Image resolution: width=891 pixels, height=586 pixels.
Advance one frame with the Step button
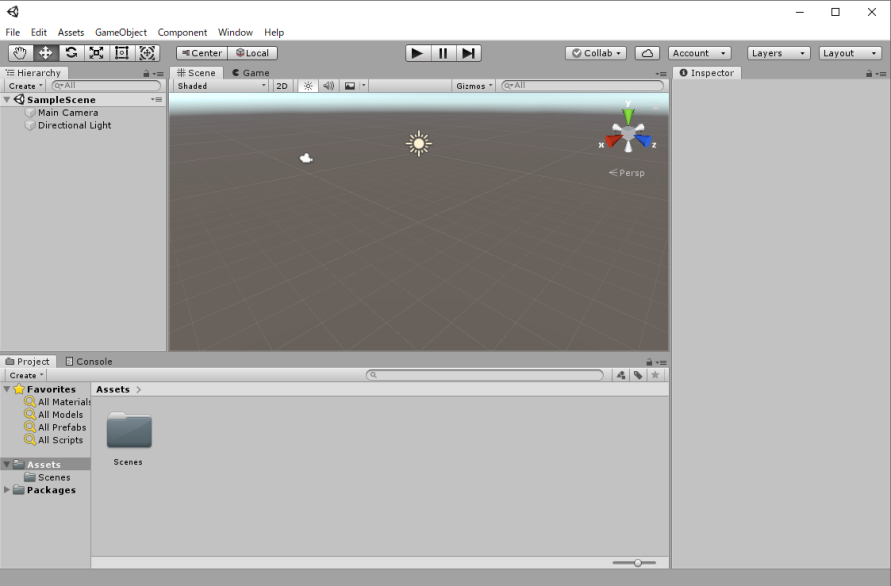pyautogui.click(x=468, y=53)
